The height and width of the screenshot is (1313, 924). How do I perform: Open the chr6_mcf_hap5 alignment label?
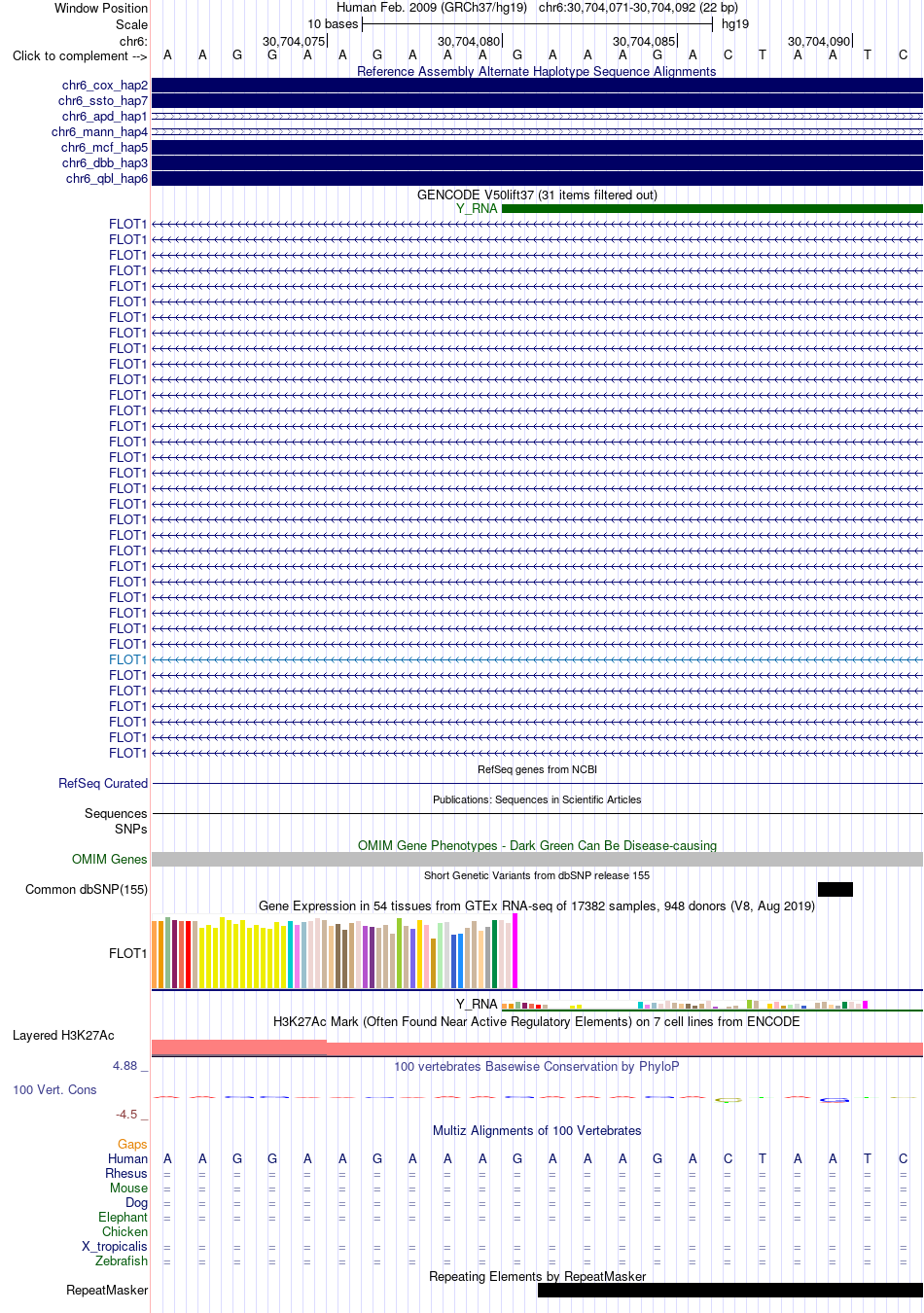pos(104,148)
